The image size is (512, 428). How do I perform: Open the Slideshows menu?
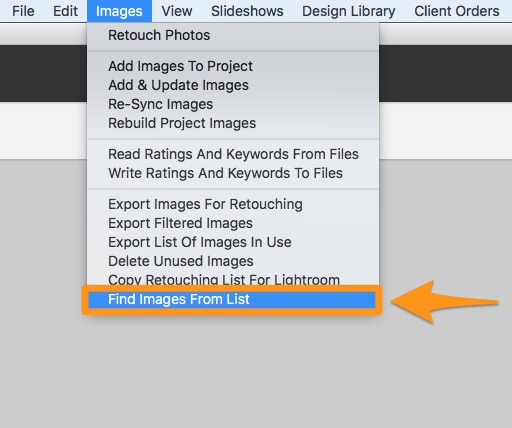click(247, 11)
